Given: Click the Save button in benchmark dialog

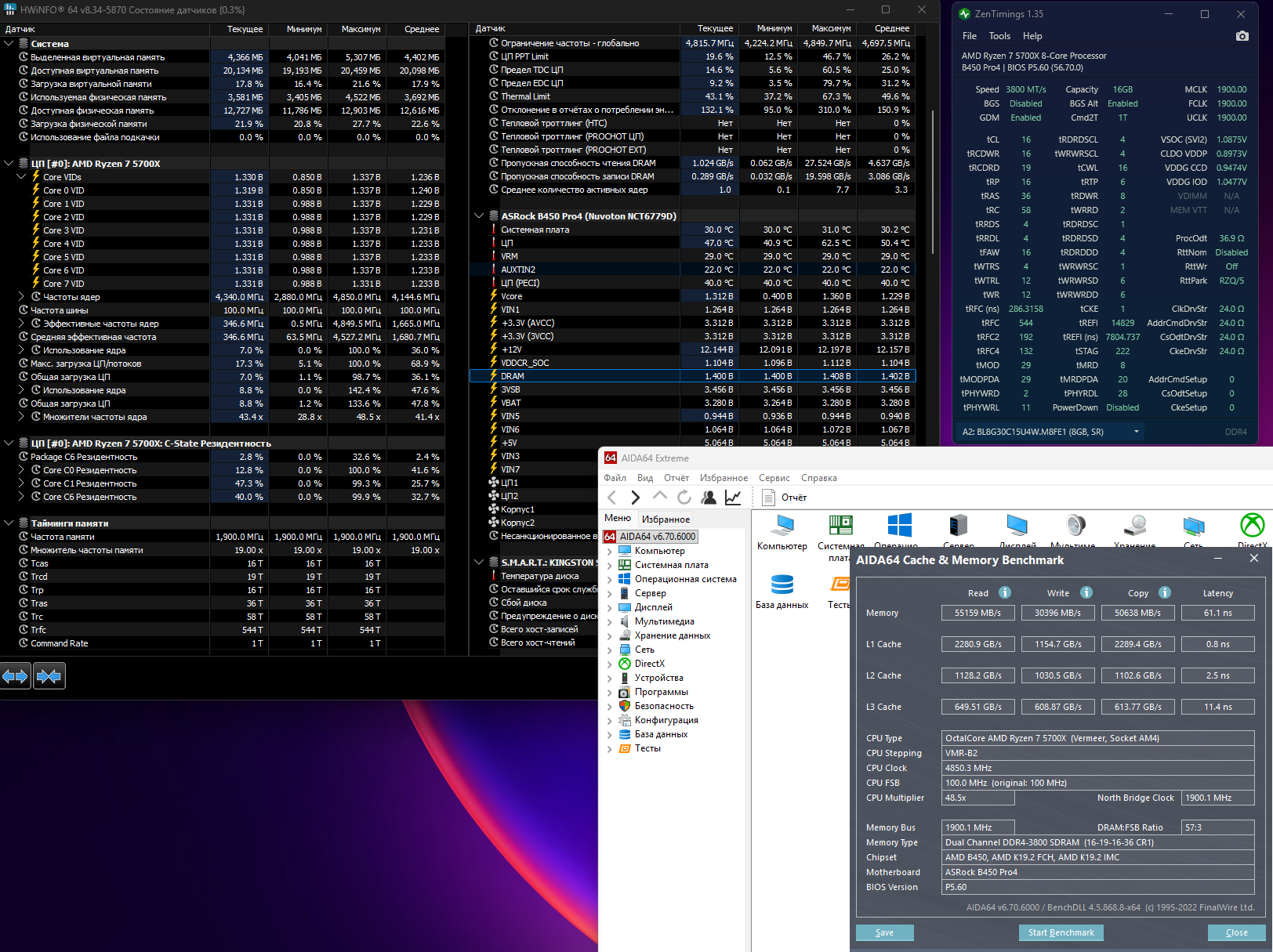Looking at the screenshot, I should tap(884, 932).
